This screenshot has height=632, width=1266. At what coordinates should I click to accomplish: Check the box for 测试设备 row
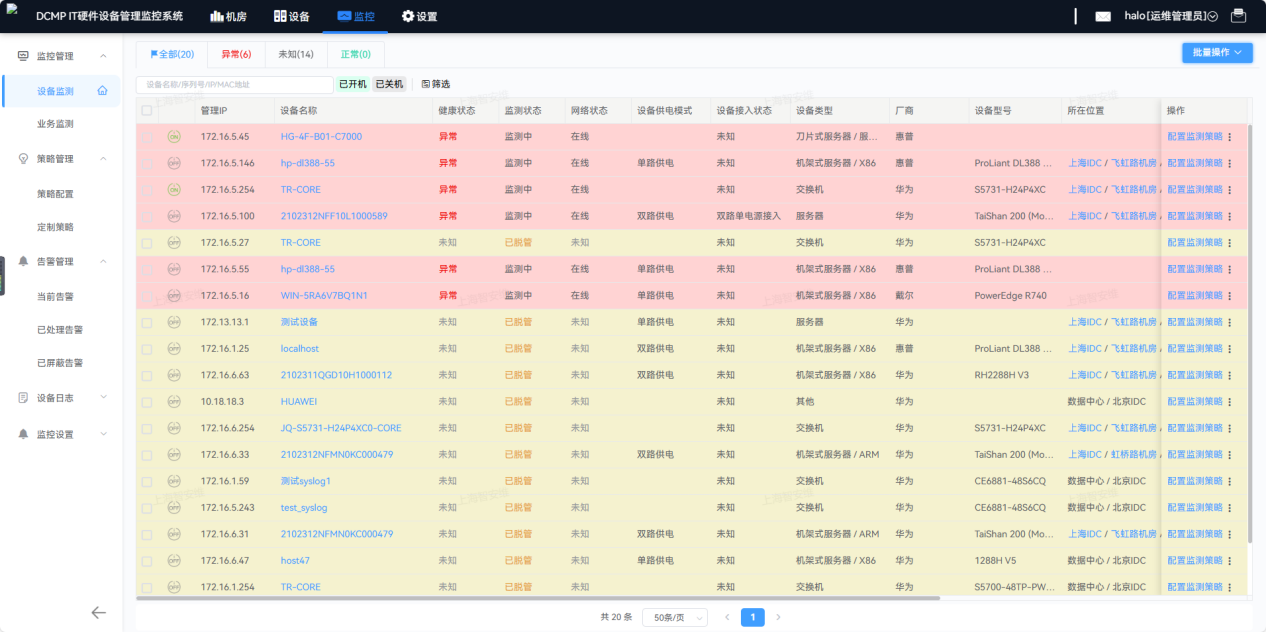click(147, 322)
